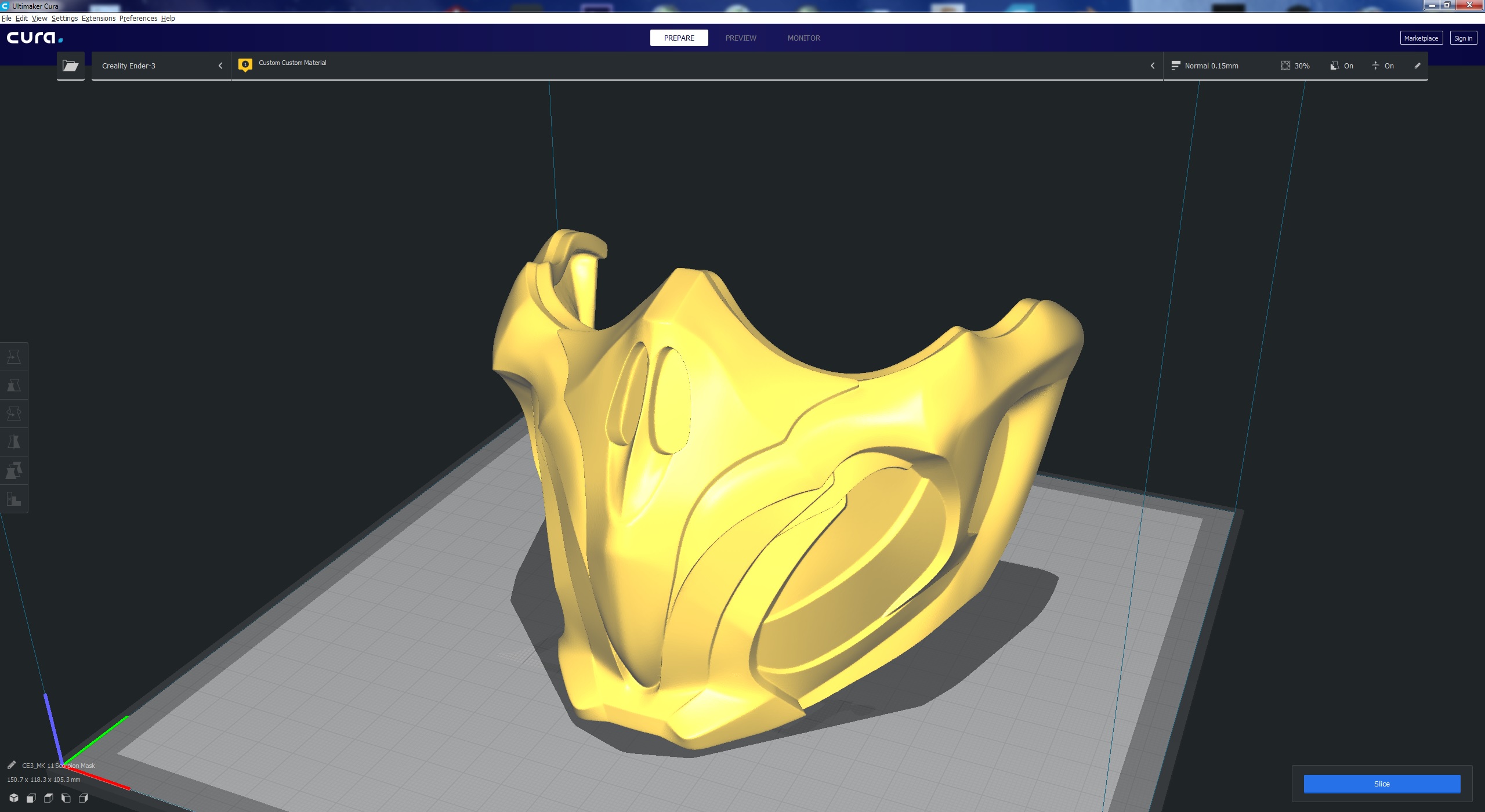This screenshot has width=1485, height=812.
Task: Activate the Support Blocker tool
Action: click(x=14, y=499)
